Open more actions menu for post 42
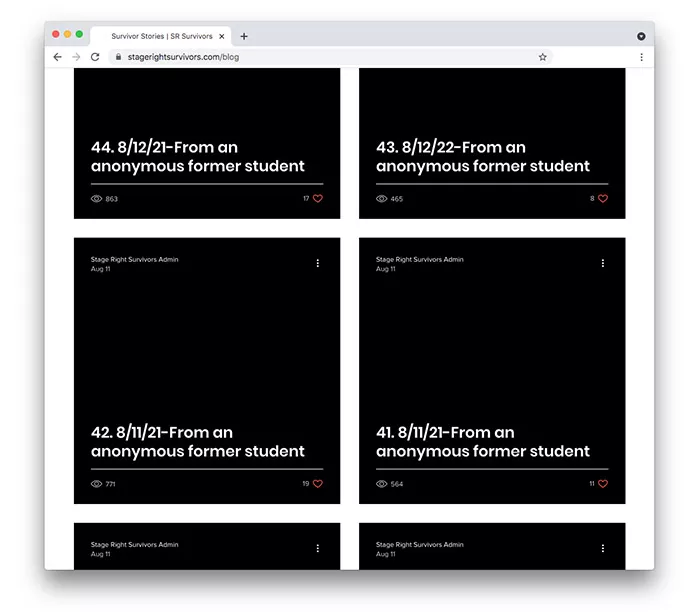The image size is (700, 612). (x=318, y=263)
